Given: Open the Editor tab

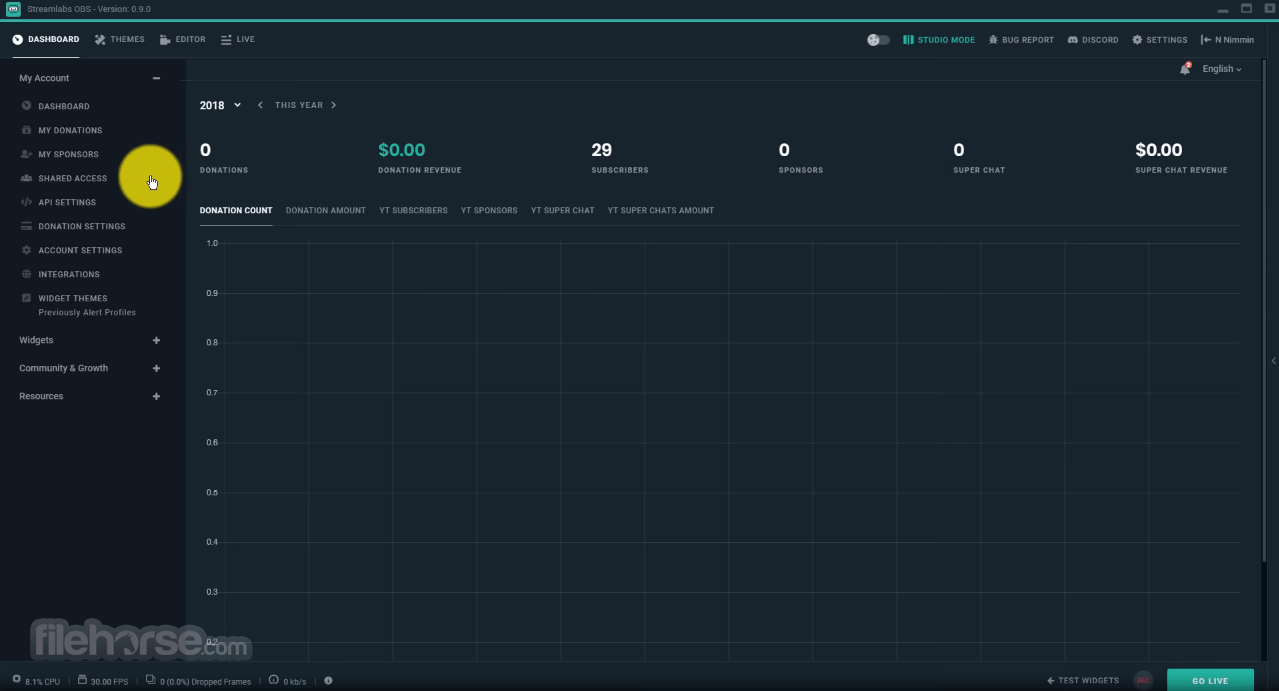Looking at the screenshot, I should point(182,40).
